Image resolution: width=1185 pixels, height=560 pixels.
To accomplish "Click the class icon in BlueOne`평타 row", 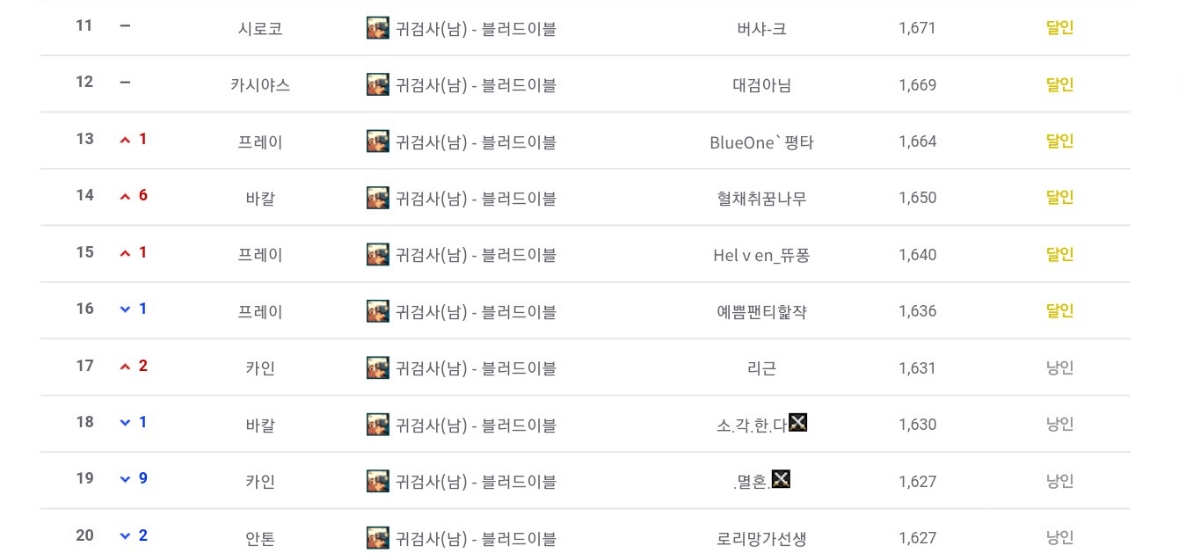I will (x=378, y=141).
